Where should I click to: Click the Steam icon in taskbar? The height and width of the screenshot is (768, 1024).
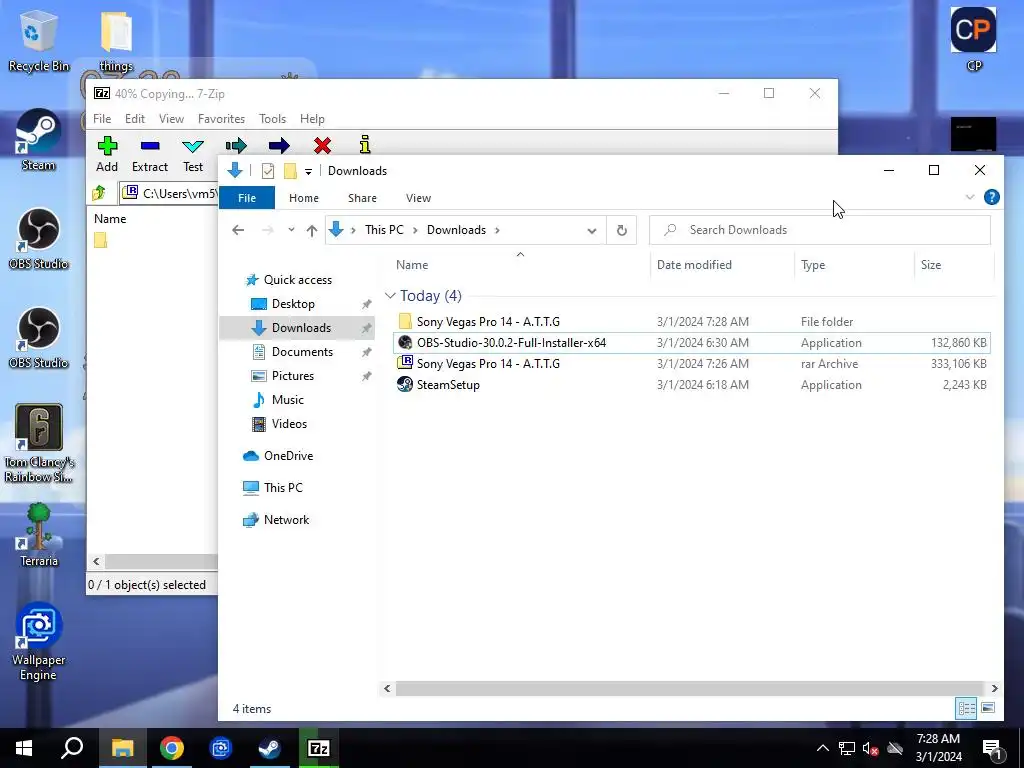(269, 748)
